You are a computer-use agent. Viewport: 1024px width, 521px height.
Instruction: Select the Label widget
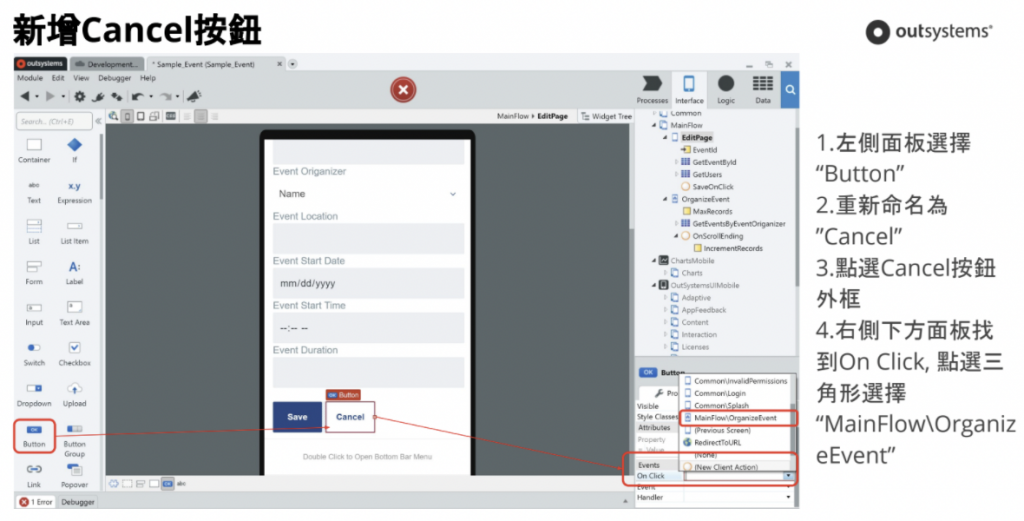[x=74, y=273]
